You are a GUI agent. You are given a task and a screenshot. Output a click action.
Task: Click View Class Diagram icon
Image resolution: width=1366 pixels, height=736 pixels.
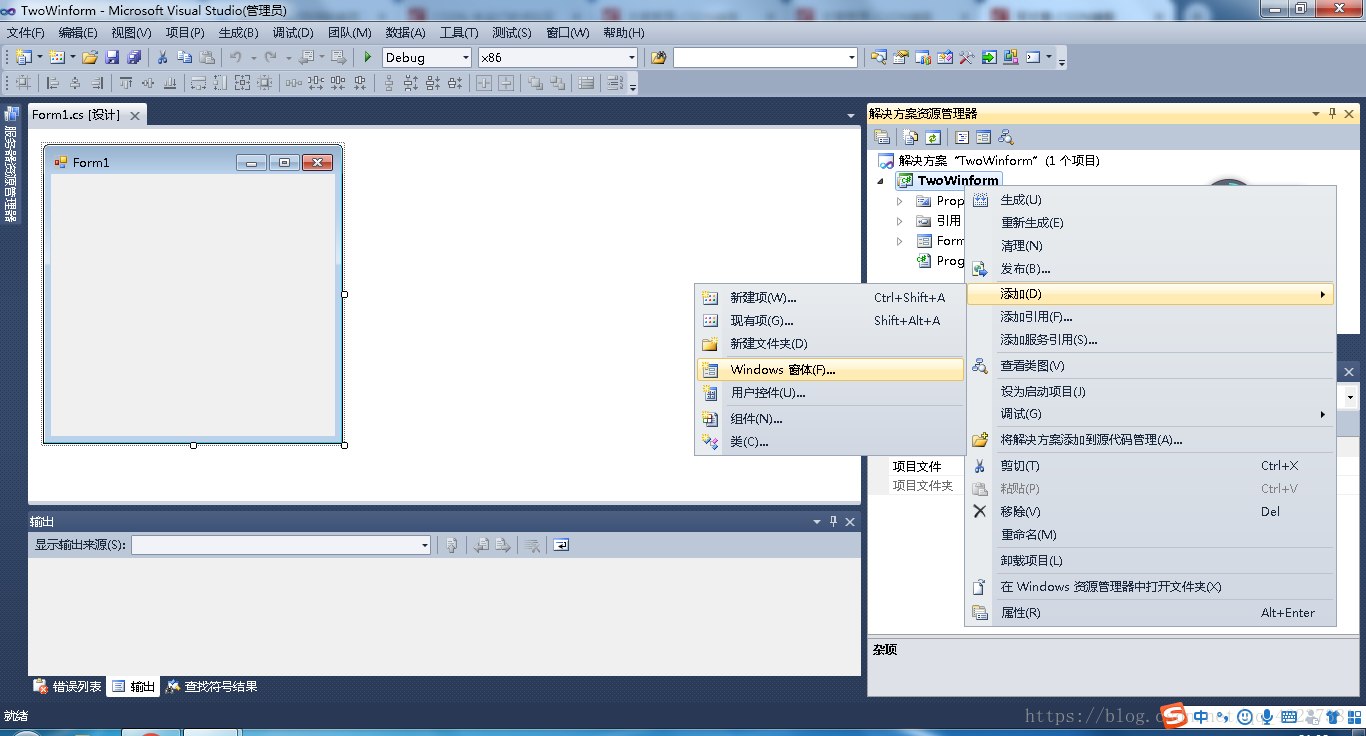click(x=1006, y=137)
